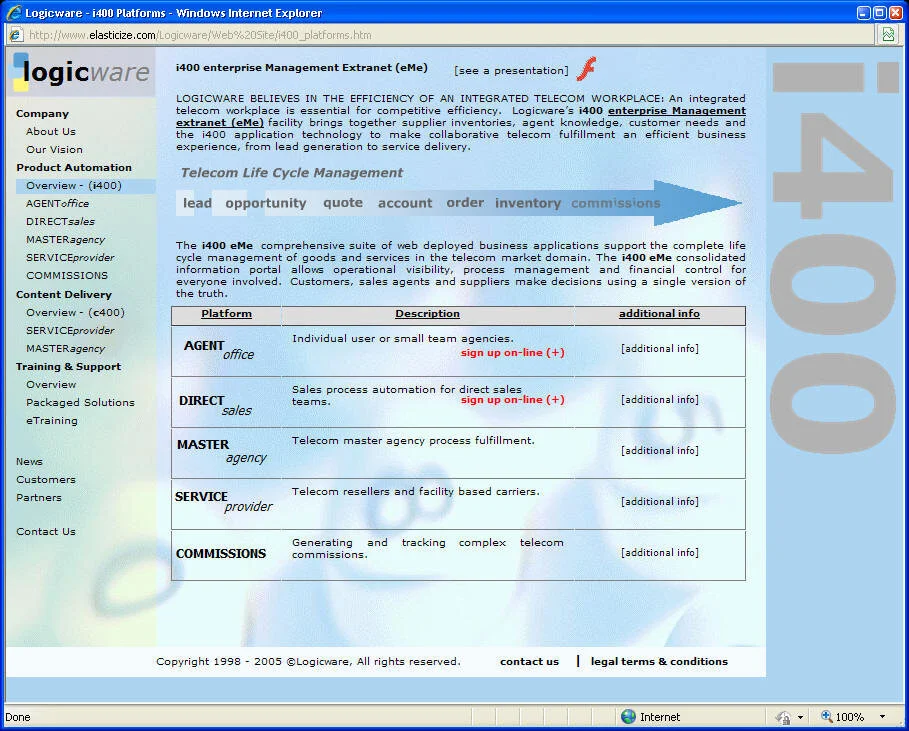Sign up on-line for AGENT office
909x731 pixels.
click(x=512, y=352)
